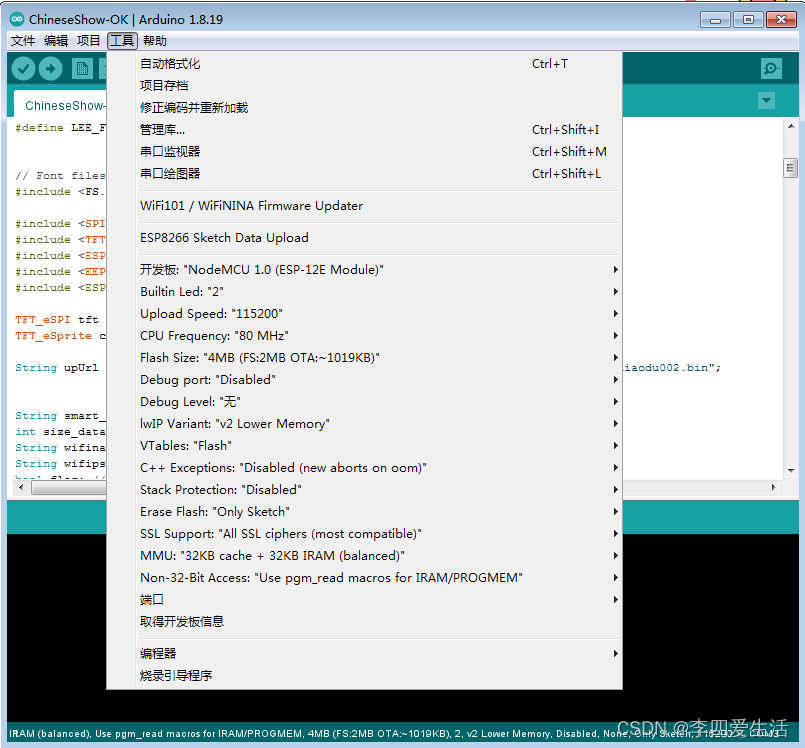The width and height of the screenshot is (805, 748).
Task: Click the editor vertical scrollbar thumb
Action: (x=791, y=168)
